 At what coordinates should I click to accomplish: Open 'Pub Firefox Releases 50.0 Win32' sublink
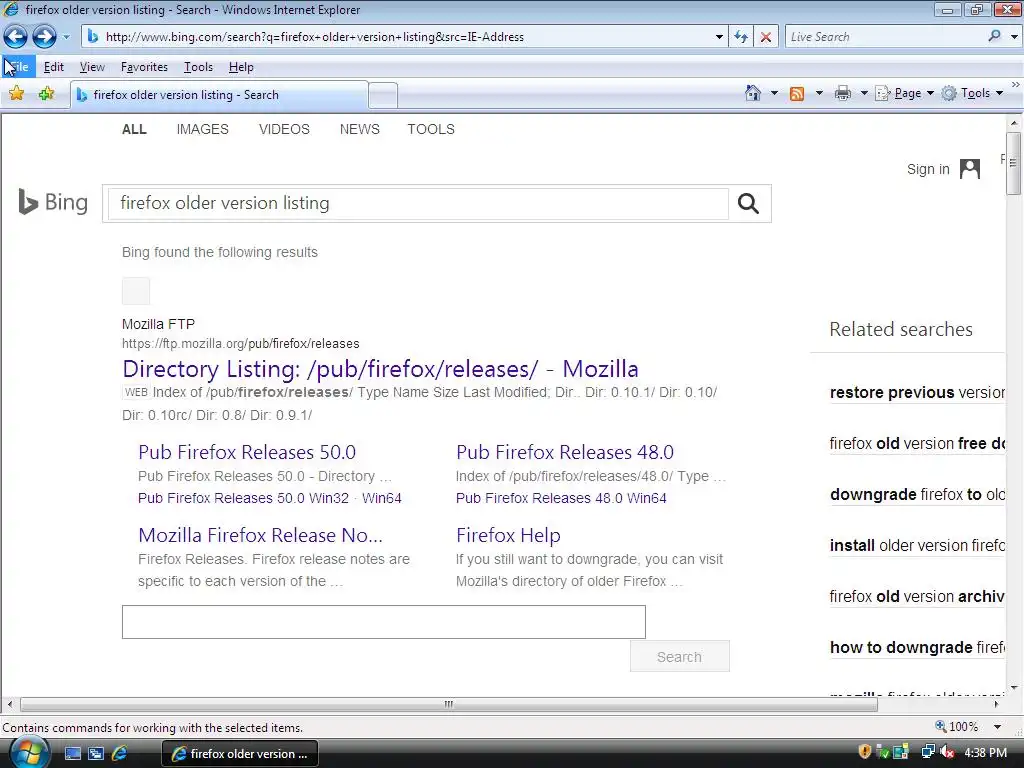(244, 498)
